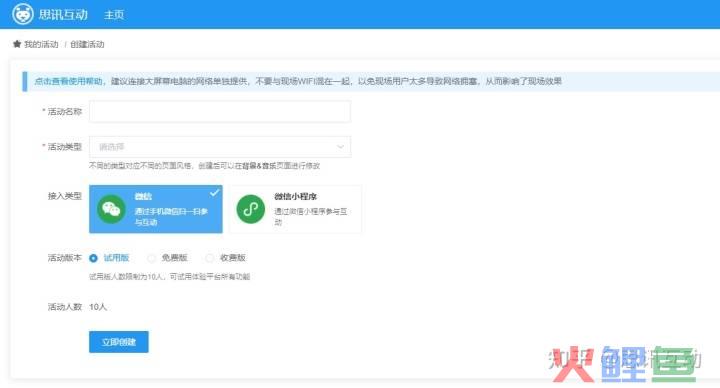Screen dimensions: 720x388
Task: Go to 我的活动 breadcrumb link
Action: [x=41, y=44]
